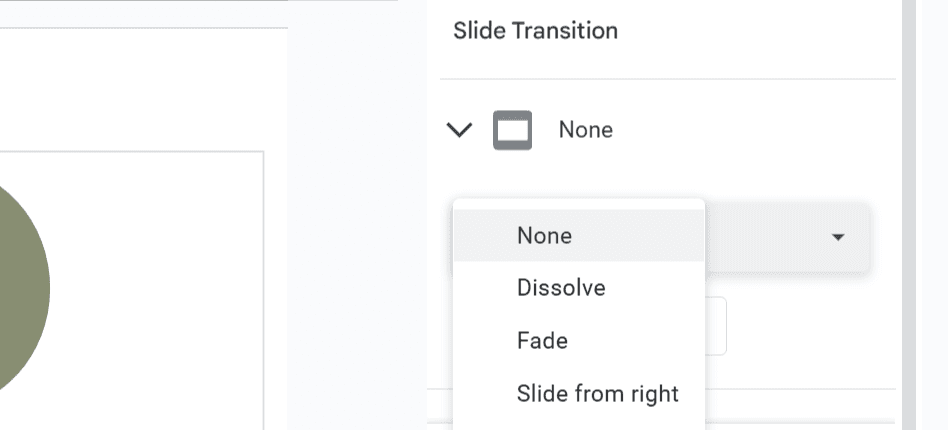Click the slide transition icon
This screenshot has width=948, height=430.
(x=513, y=130)
